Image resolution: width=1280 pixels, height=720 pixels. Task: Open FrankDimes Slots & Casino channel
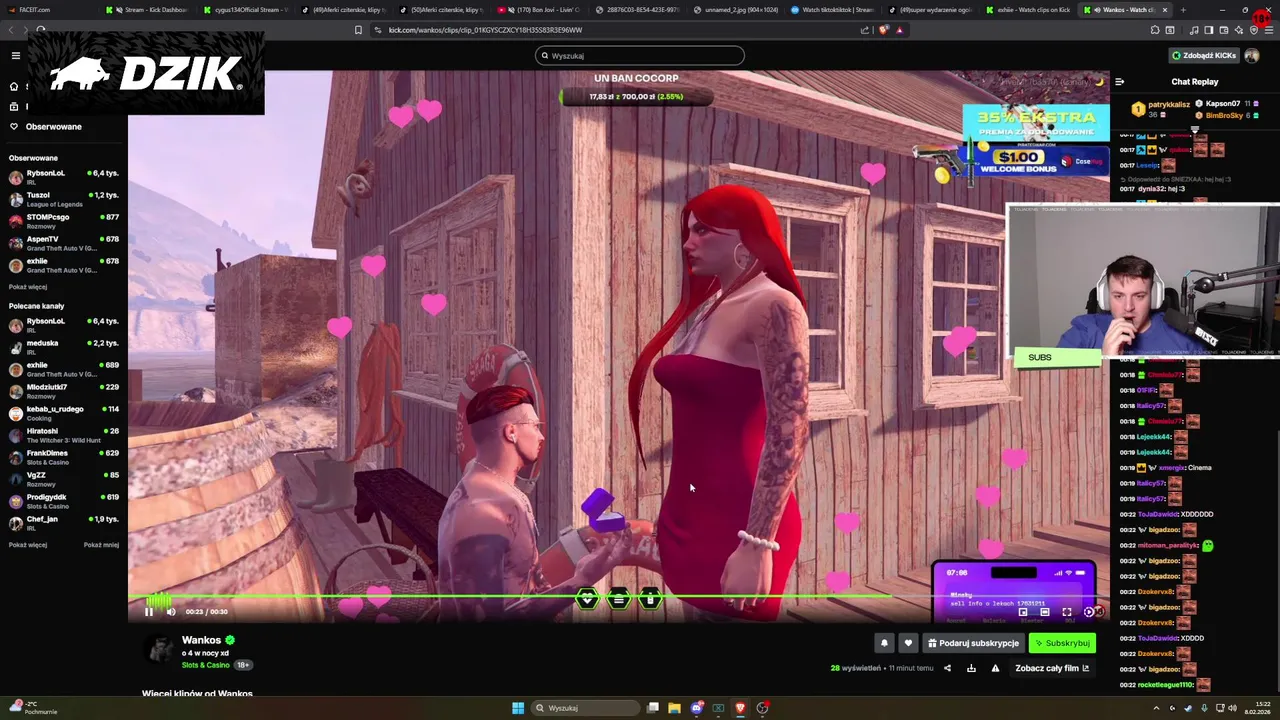64,457
